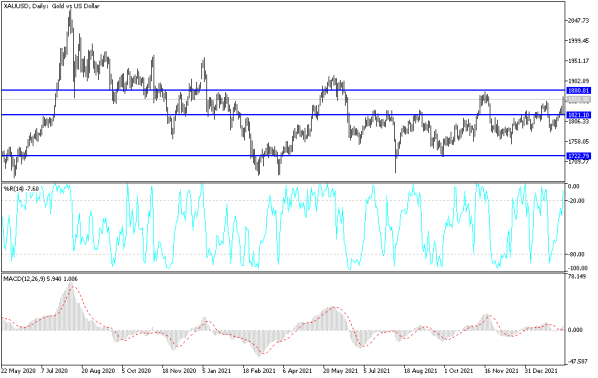Click the gray current price label on axis
The image size is (598, 378).
579,100
